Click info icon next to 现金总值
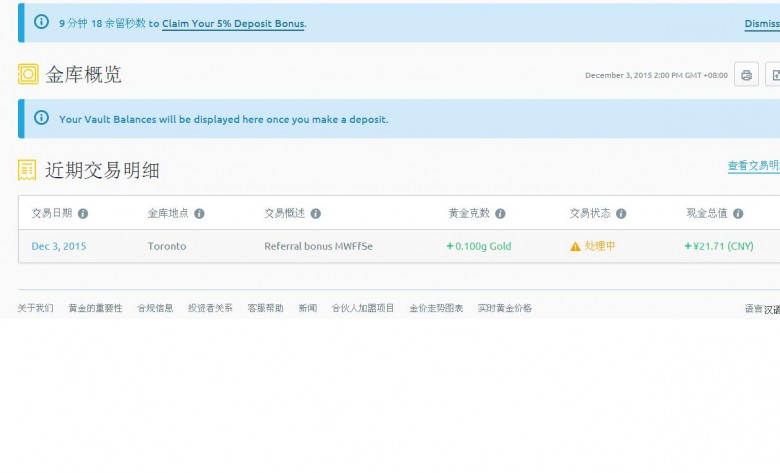780x473 pixels. (x=738, y=214)
